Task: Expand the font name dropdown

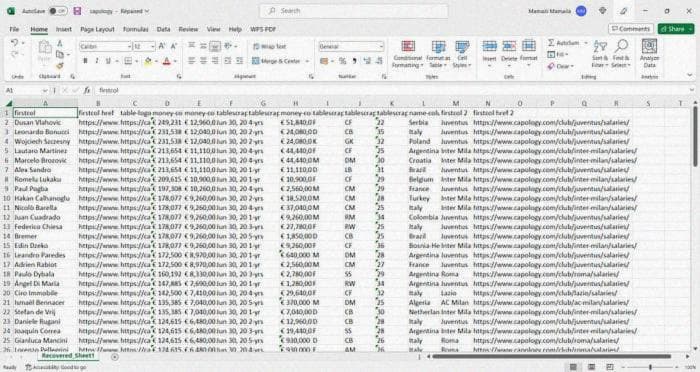Action: point(129,46)
